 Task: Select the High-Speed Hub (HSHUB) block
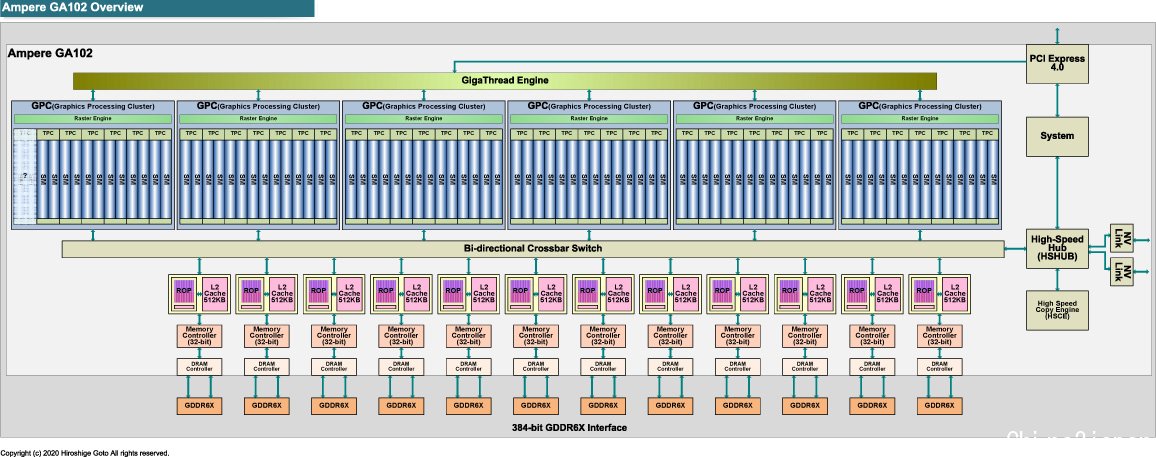point(1057,248)
